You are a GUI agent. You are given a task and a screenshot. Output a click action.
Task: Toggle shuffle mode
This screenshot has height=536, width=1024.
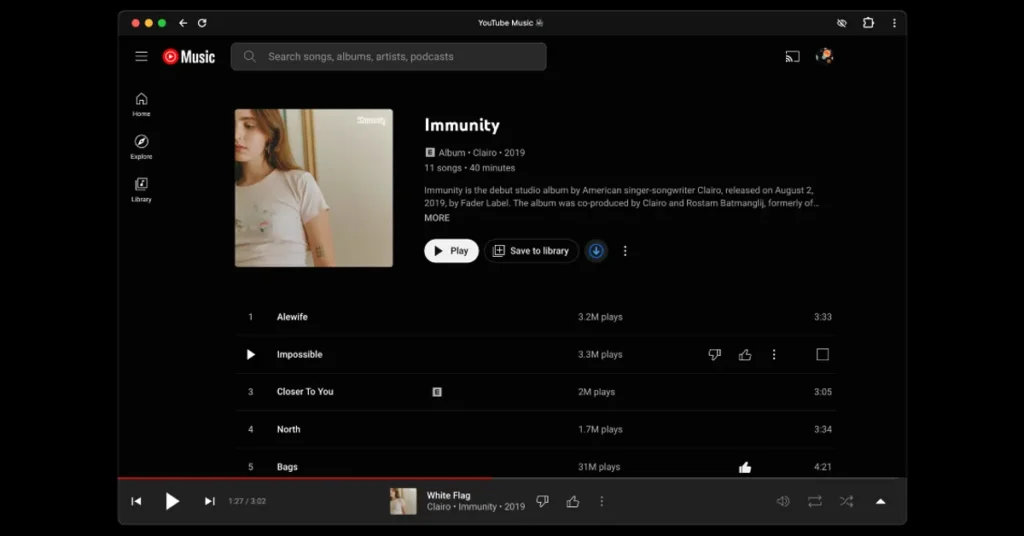[x=846, y=501]
